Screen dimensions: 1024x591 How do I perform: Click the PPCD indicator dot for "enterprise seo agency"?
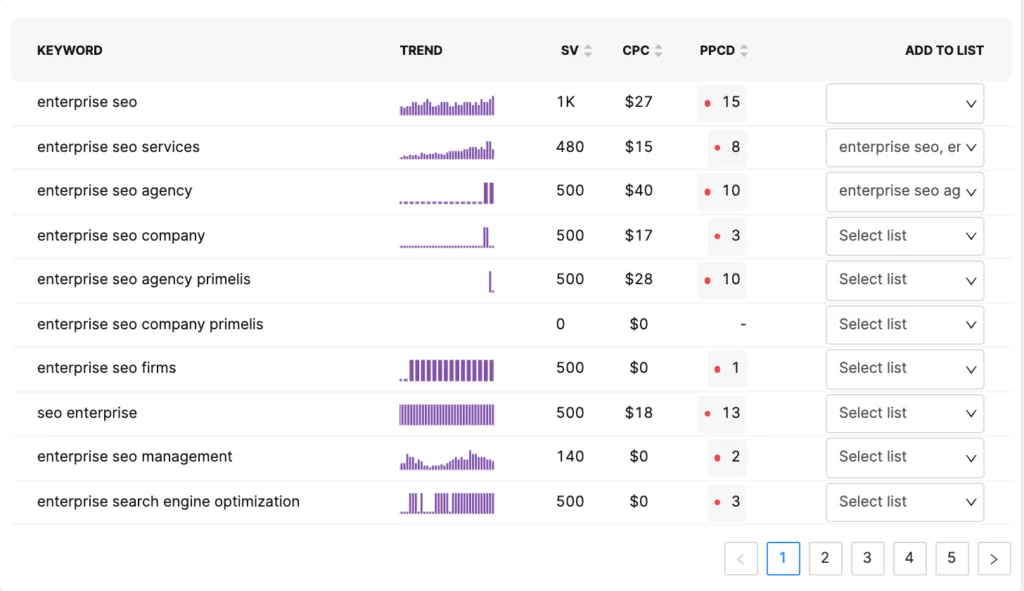(705, 191)
